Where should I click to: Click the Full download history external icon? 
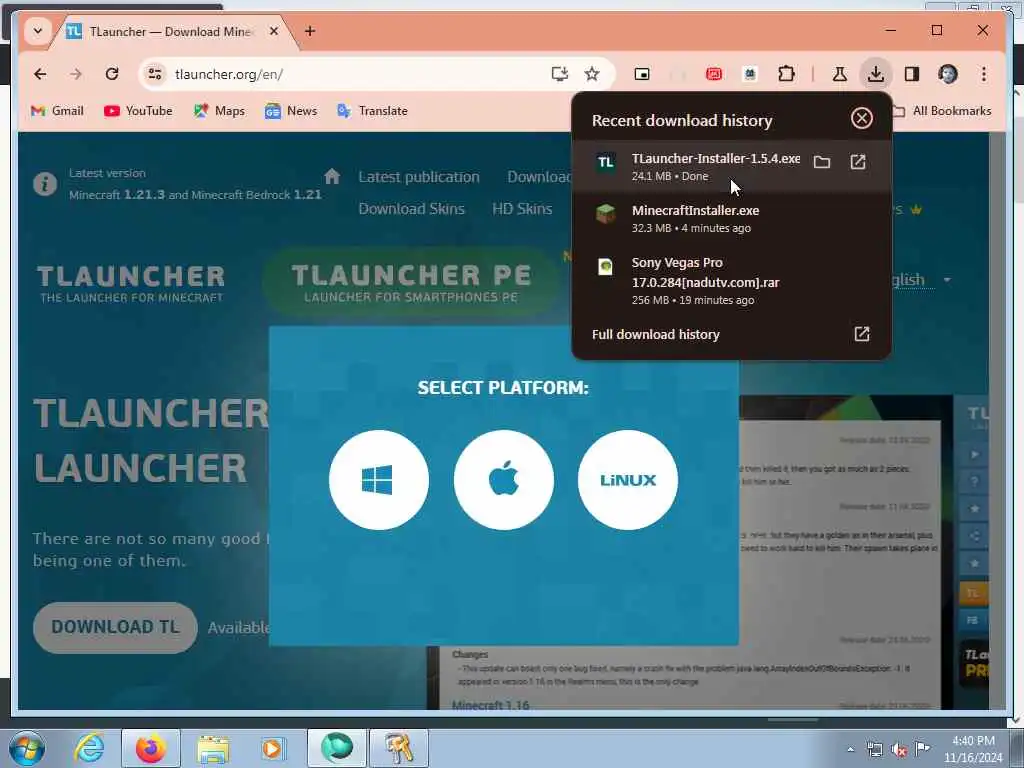click(861, 334)
